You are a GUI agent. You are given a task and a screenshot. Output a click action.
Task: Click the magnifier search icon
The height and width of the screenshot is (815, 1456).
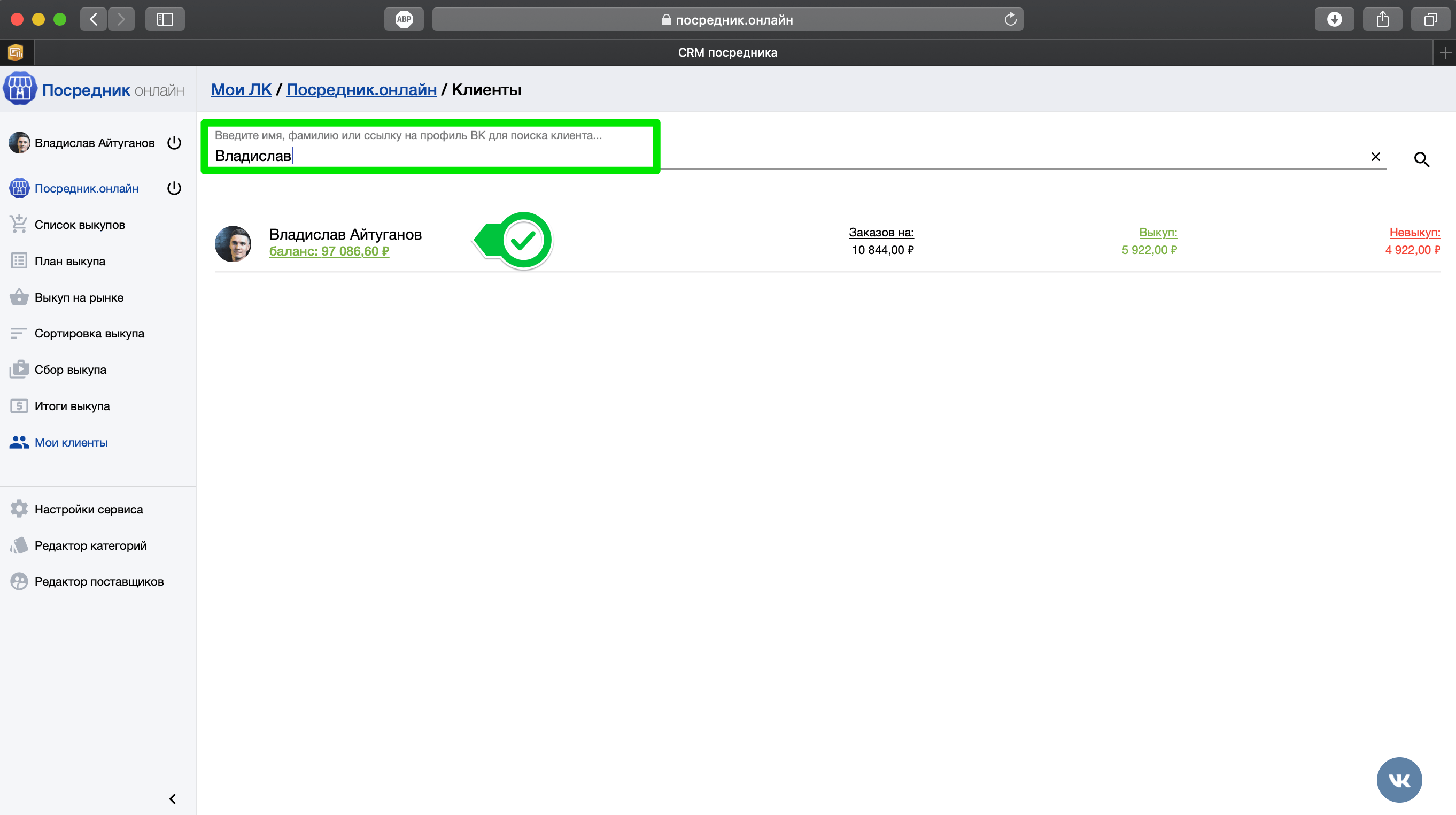[x=1421, y=159]
